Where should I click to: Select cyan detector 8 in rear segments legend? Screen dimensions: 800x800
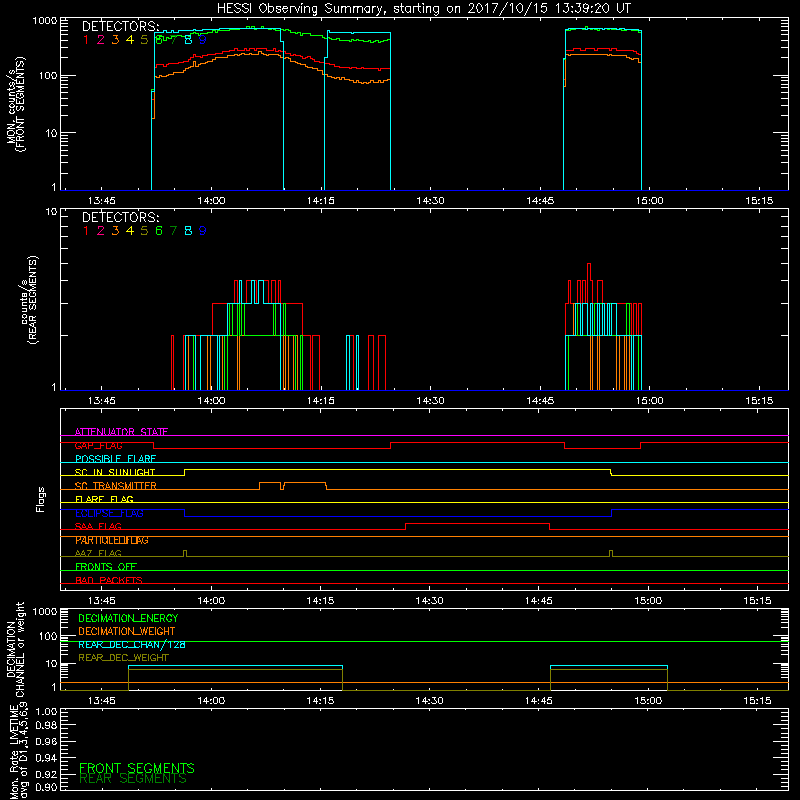(x=188, y=231)
